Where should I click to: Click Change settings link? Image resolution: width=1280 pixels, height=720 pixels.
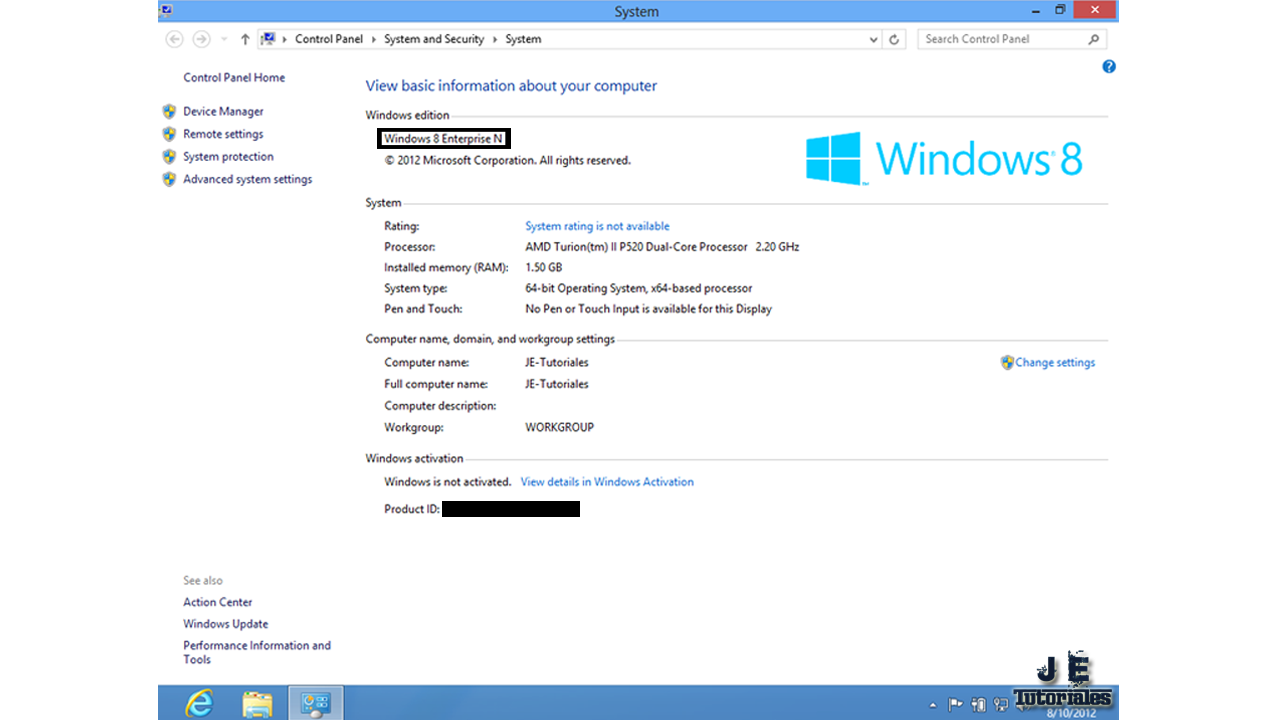(x=1055, y=362)
